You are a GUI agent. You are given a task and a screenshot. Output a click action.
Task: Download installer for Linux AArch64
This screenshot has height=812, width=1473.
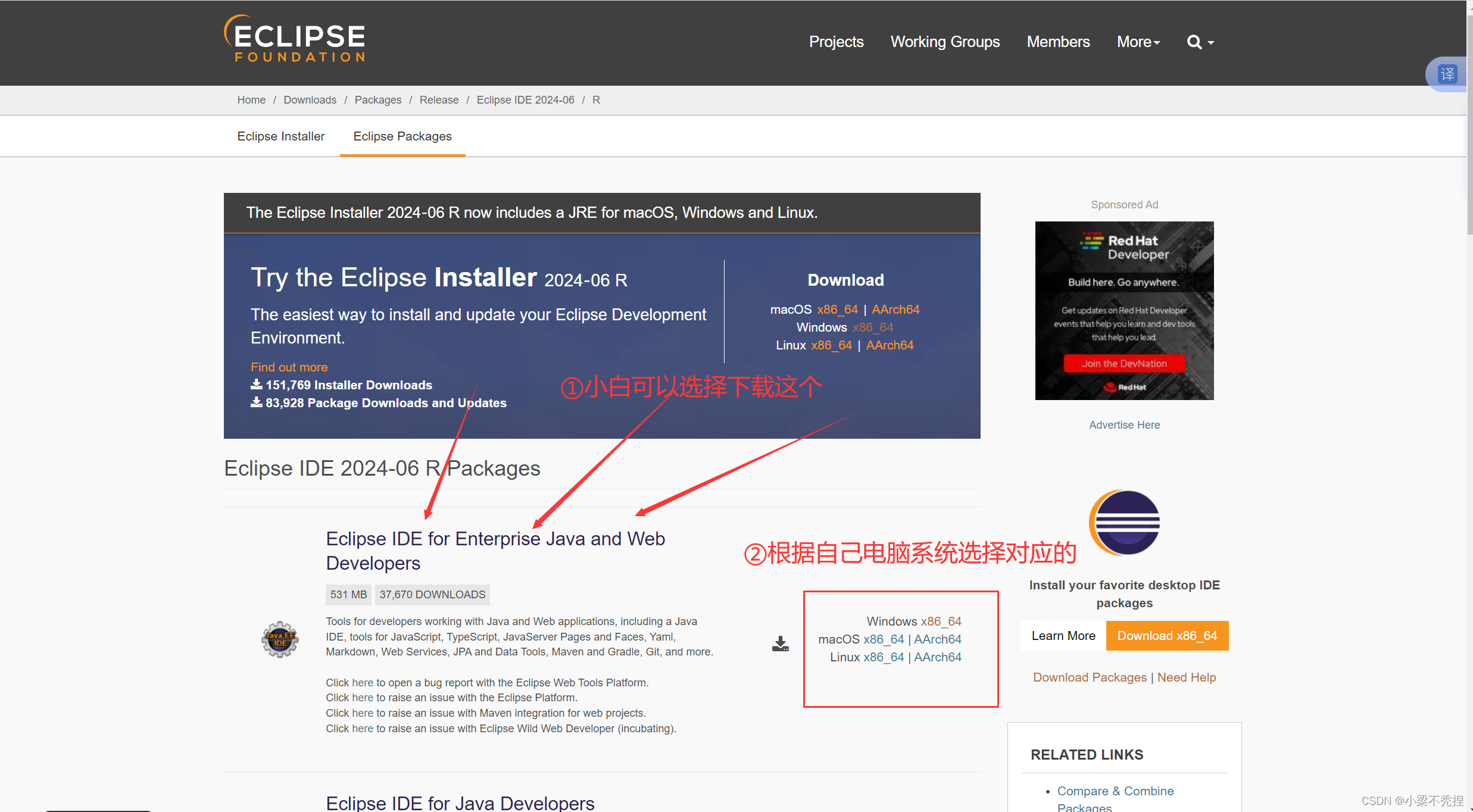(890, 345)
